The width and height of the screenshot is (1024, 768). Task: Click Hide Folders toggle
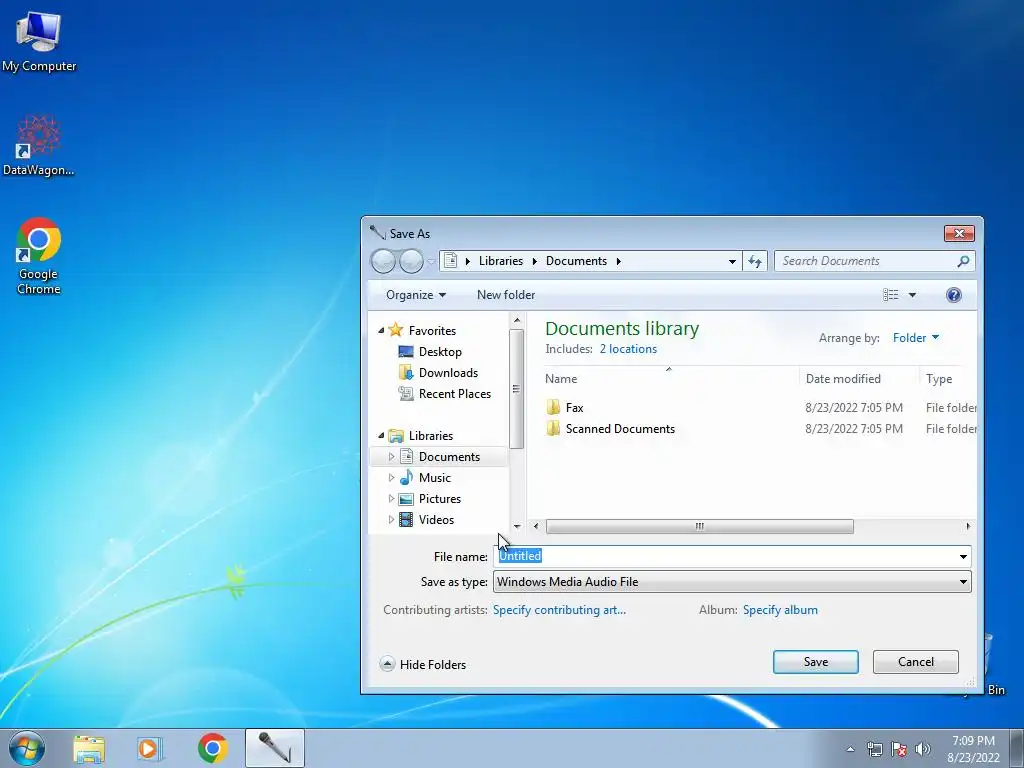(x=423, y=665)
